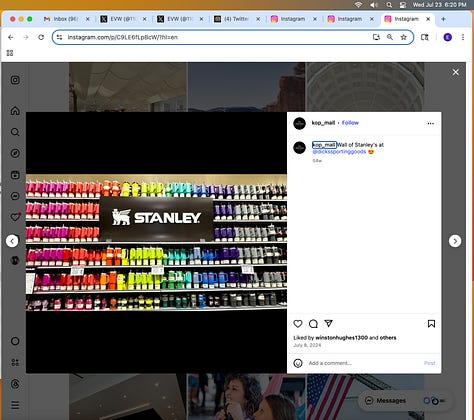Viewport: 474px width, 420px height.
Task: View others who liked the post
Action: click(388, 338)
